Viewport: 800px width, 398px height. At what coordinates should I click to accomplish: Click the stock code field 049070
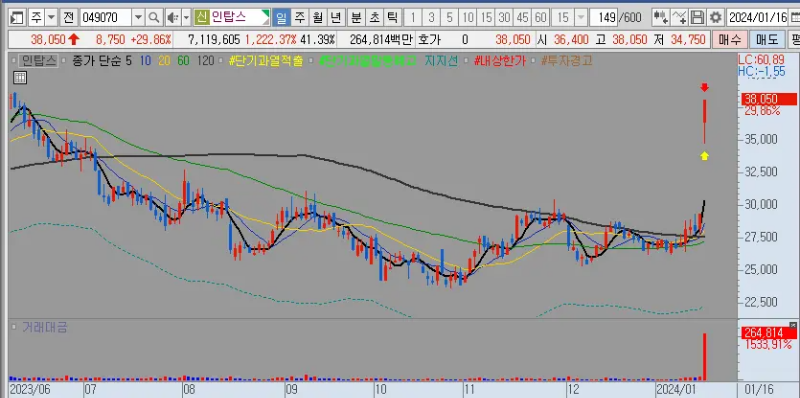point(106,18)
